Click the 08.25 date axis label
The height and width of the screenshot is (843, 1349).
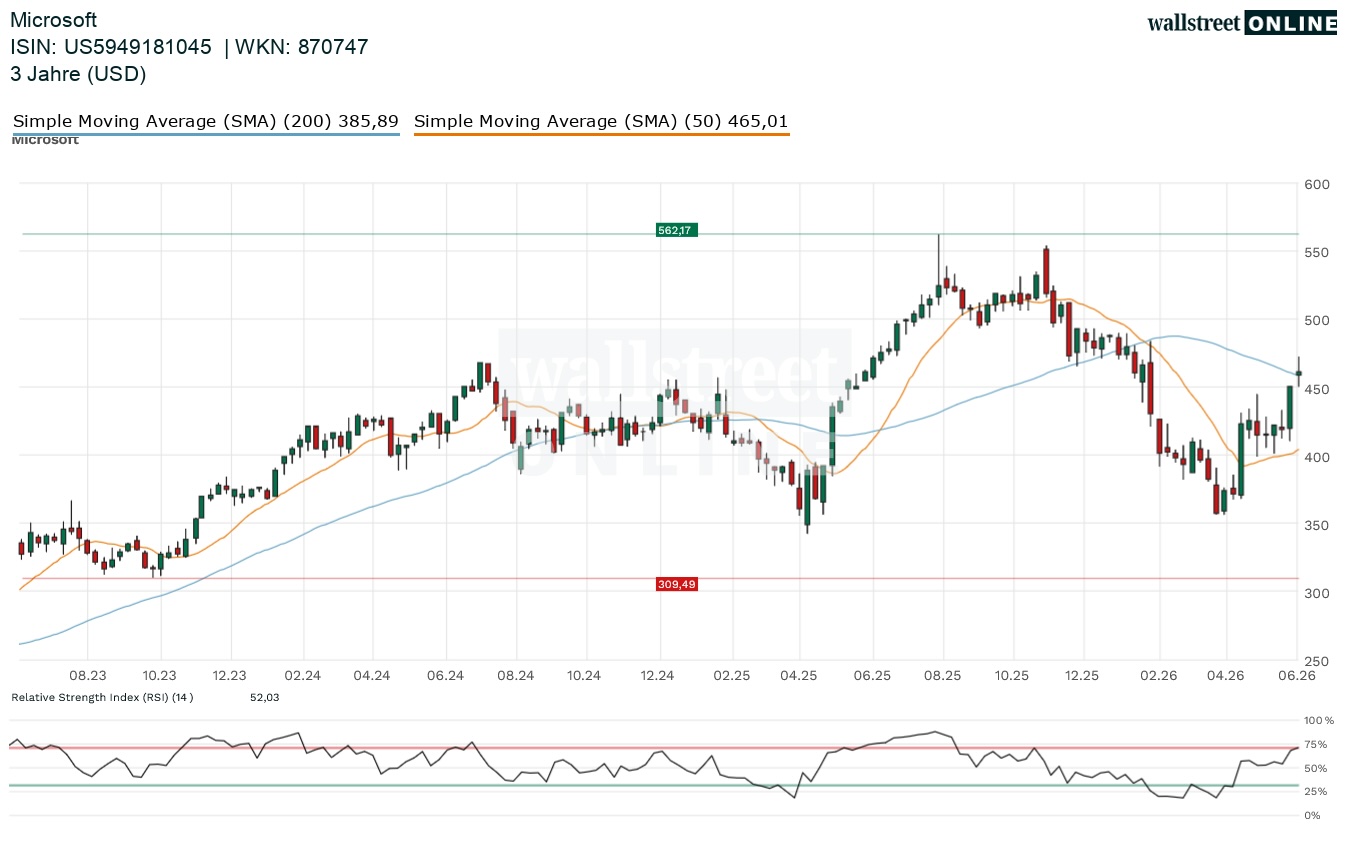(x=942, y=676)
